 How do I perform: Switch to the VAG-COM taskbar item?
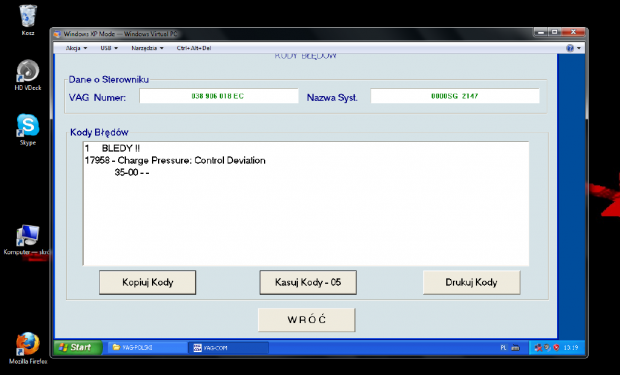click(229, 348)
